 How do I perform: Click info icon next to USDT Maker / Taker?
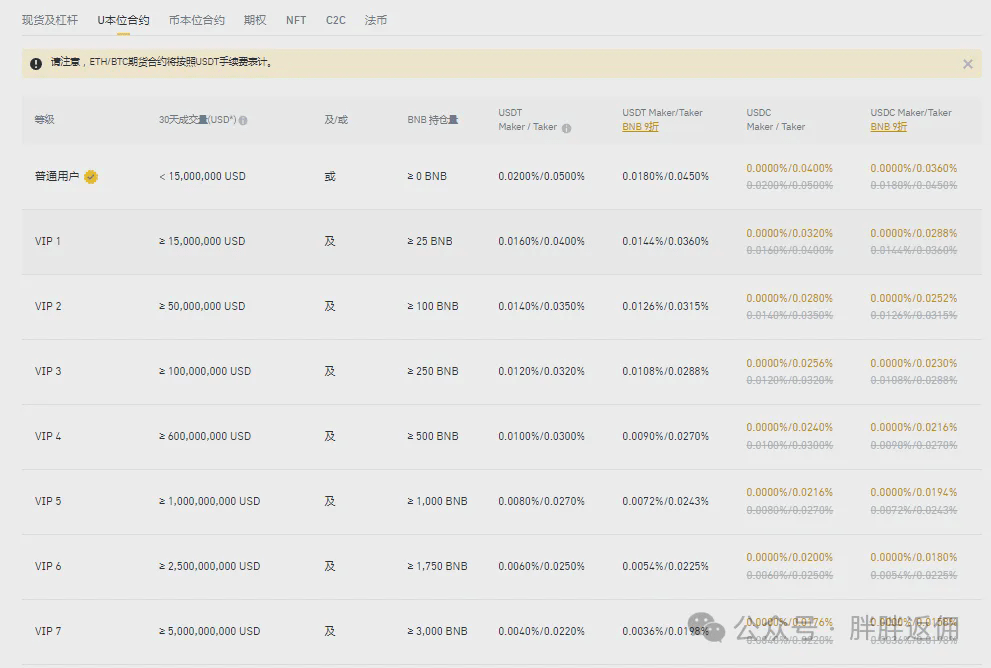(566, 128)
